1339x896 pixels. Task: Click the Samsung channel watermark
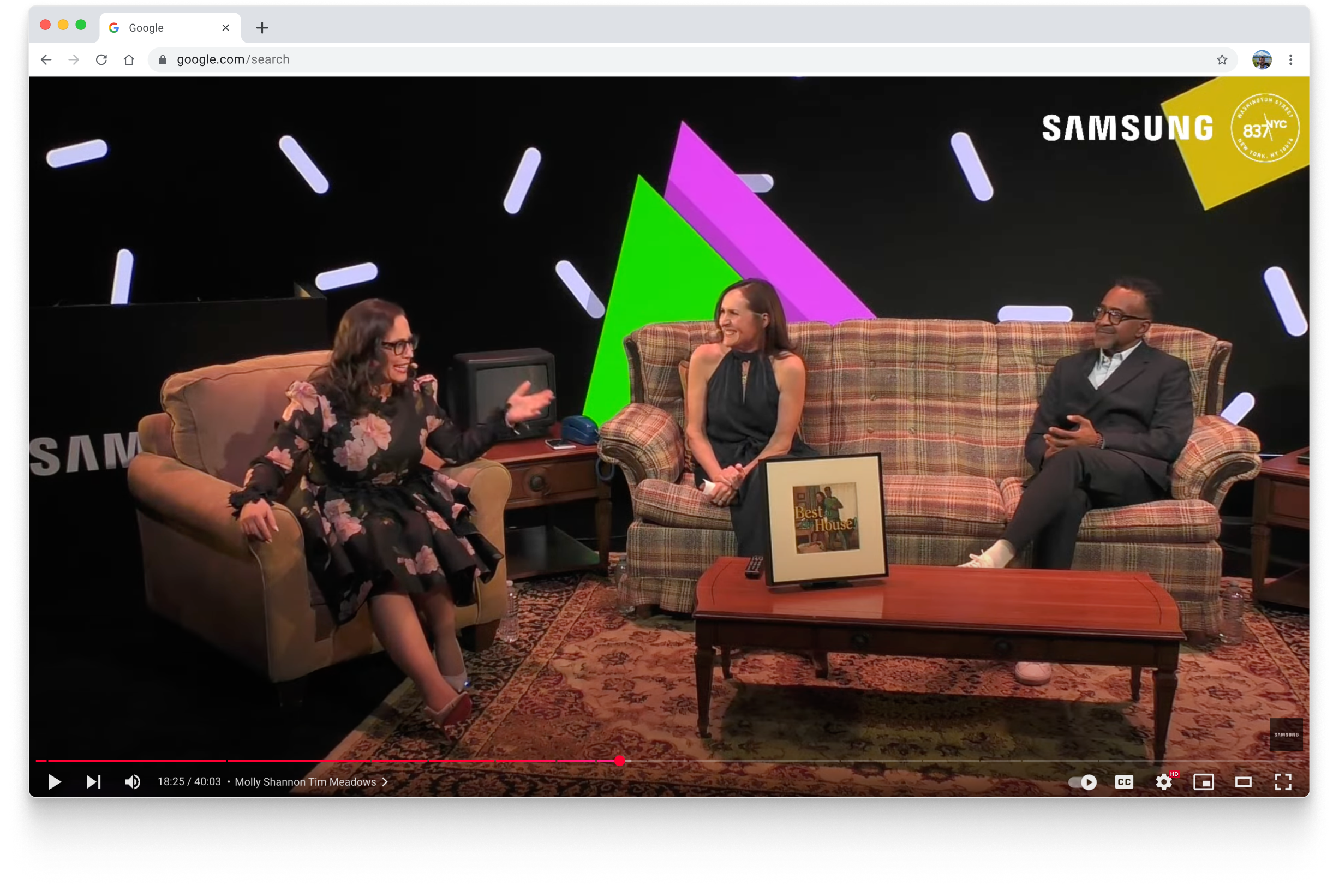click(1286, 734)
